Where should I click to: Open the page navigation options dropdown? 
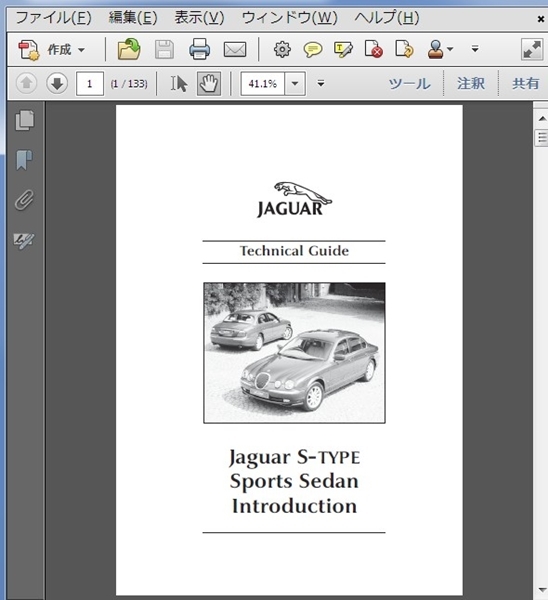(x=321, y=83)
